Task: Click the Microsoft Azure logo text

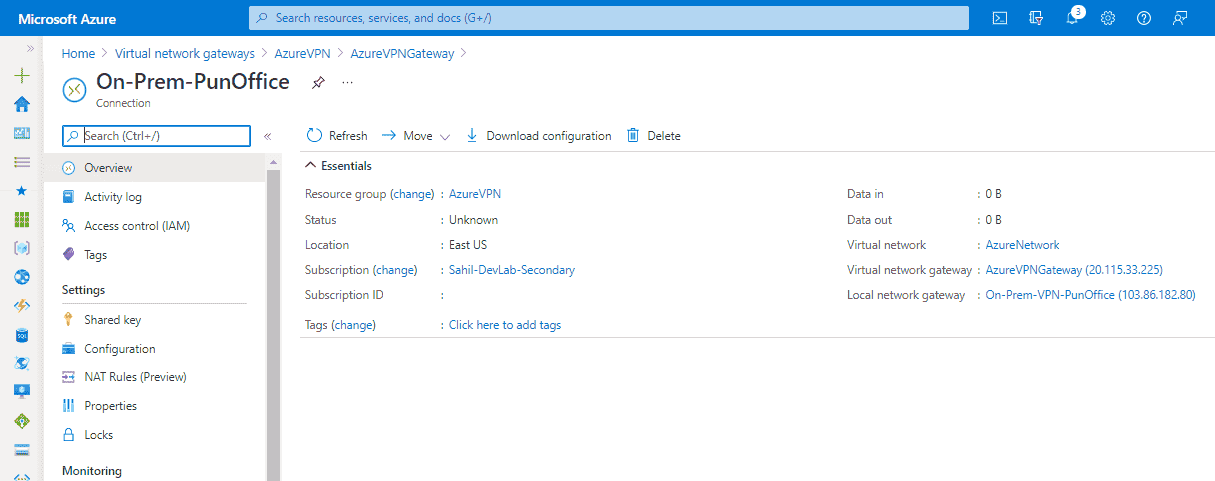Action: [x=66, y=18]
